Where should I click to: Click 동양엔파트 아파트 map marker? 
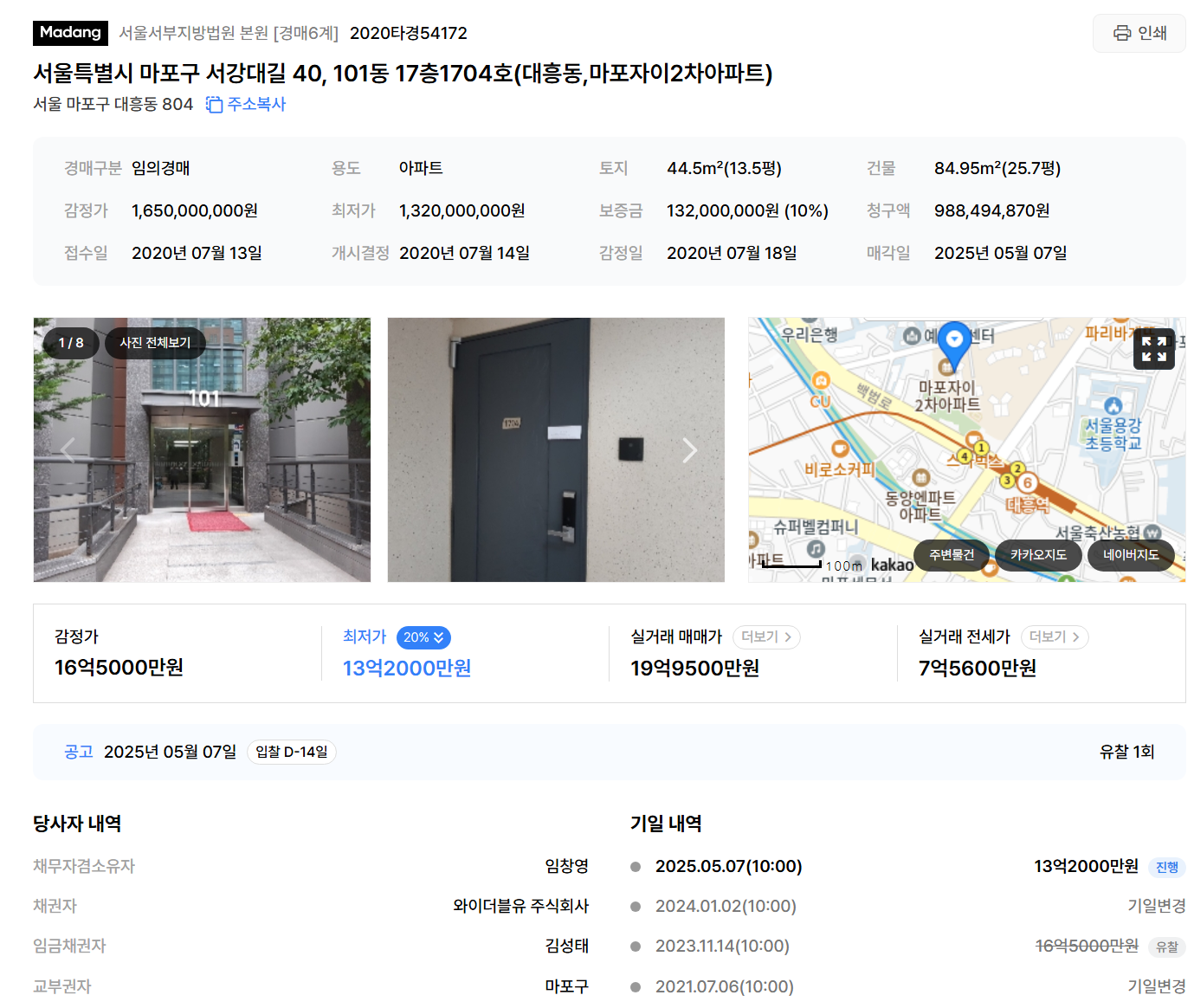point(920,477)
